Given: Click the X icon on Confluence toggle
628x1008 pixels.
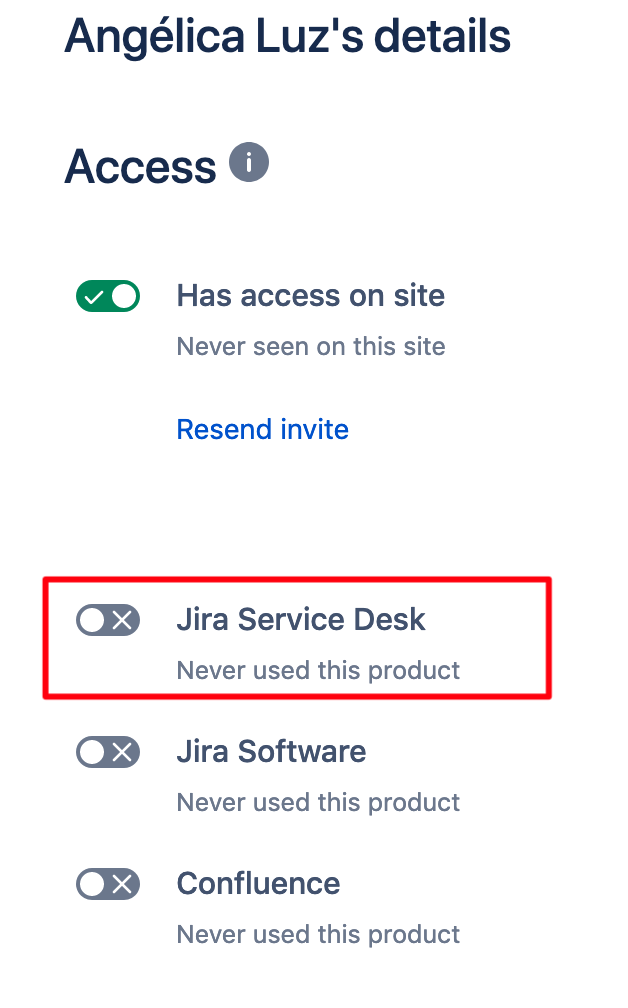Looking at the screenshot, I should click(x=120, y=884).
